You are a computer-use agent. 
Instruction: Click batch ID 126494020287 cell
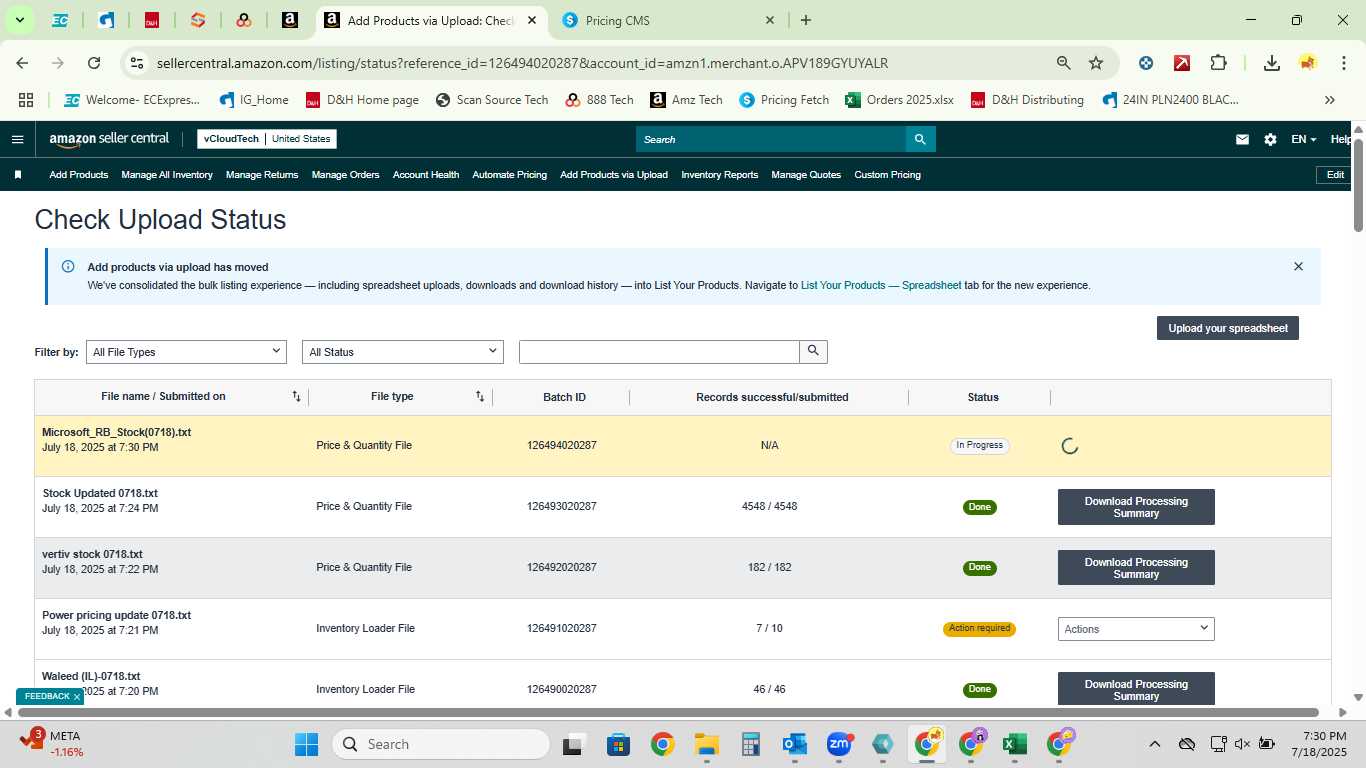pyautogui.click(x=562, y=445)
